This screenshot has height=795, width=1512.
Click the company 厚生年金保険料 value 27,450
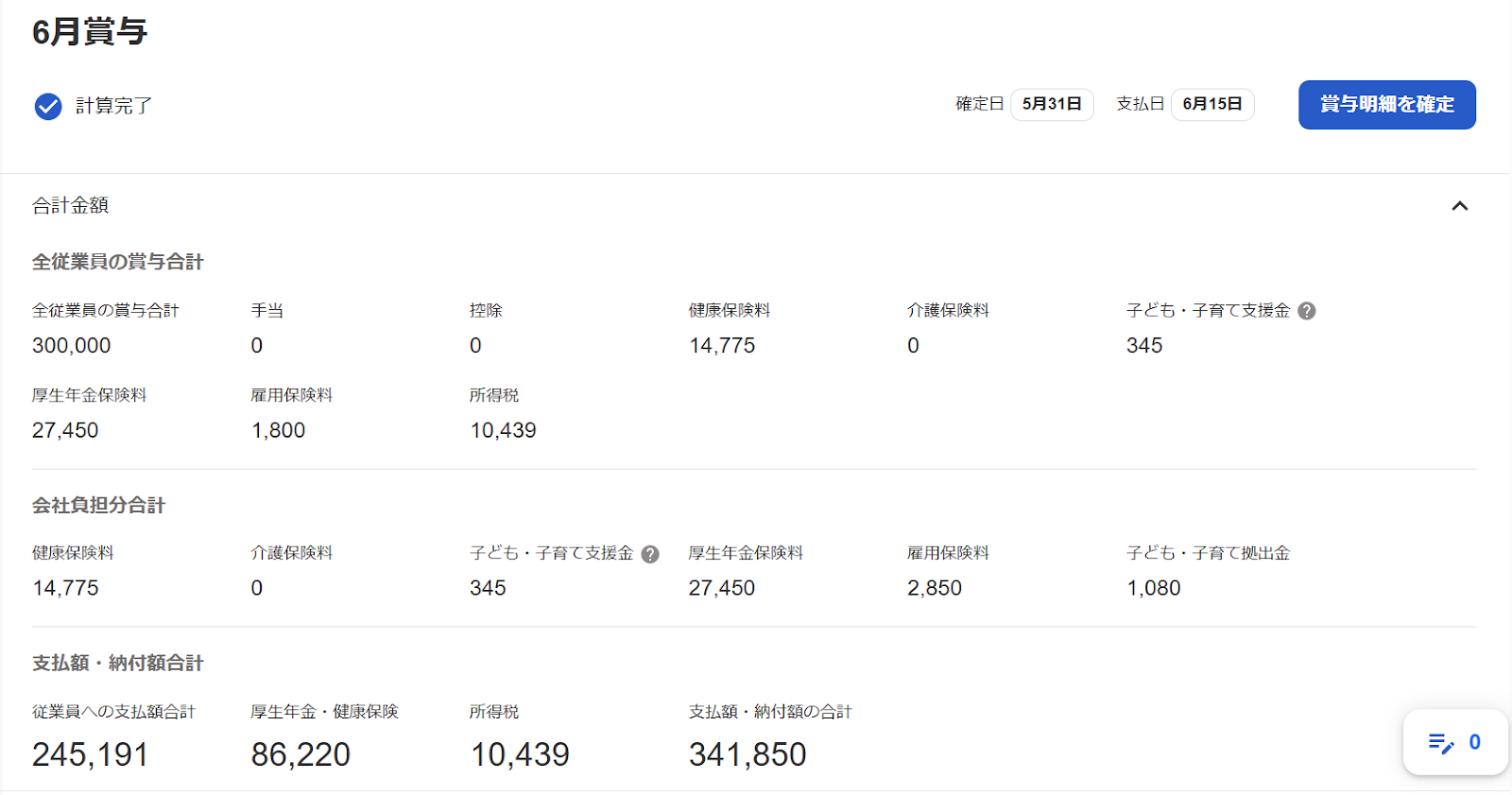tap(722, 589)
